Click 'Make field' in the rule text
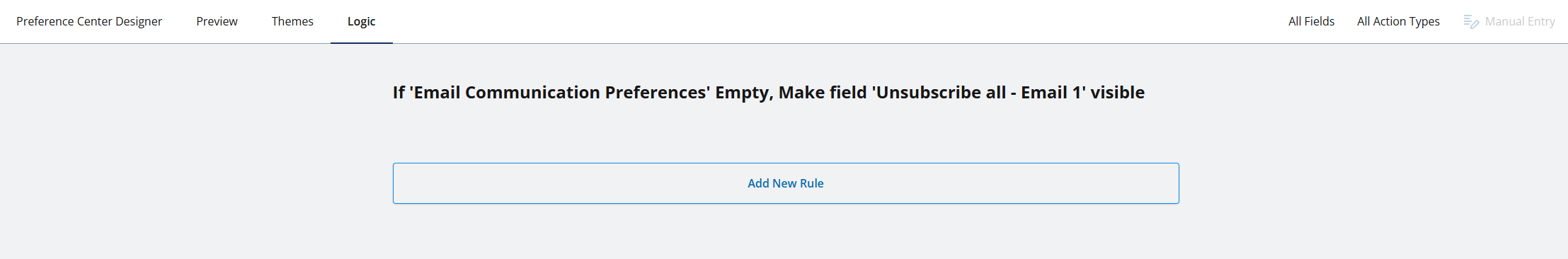 coord(823,93)
